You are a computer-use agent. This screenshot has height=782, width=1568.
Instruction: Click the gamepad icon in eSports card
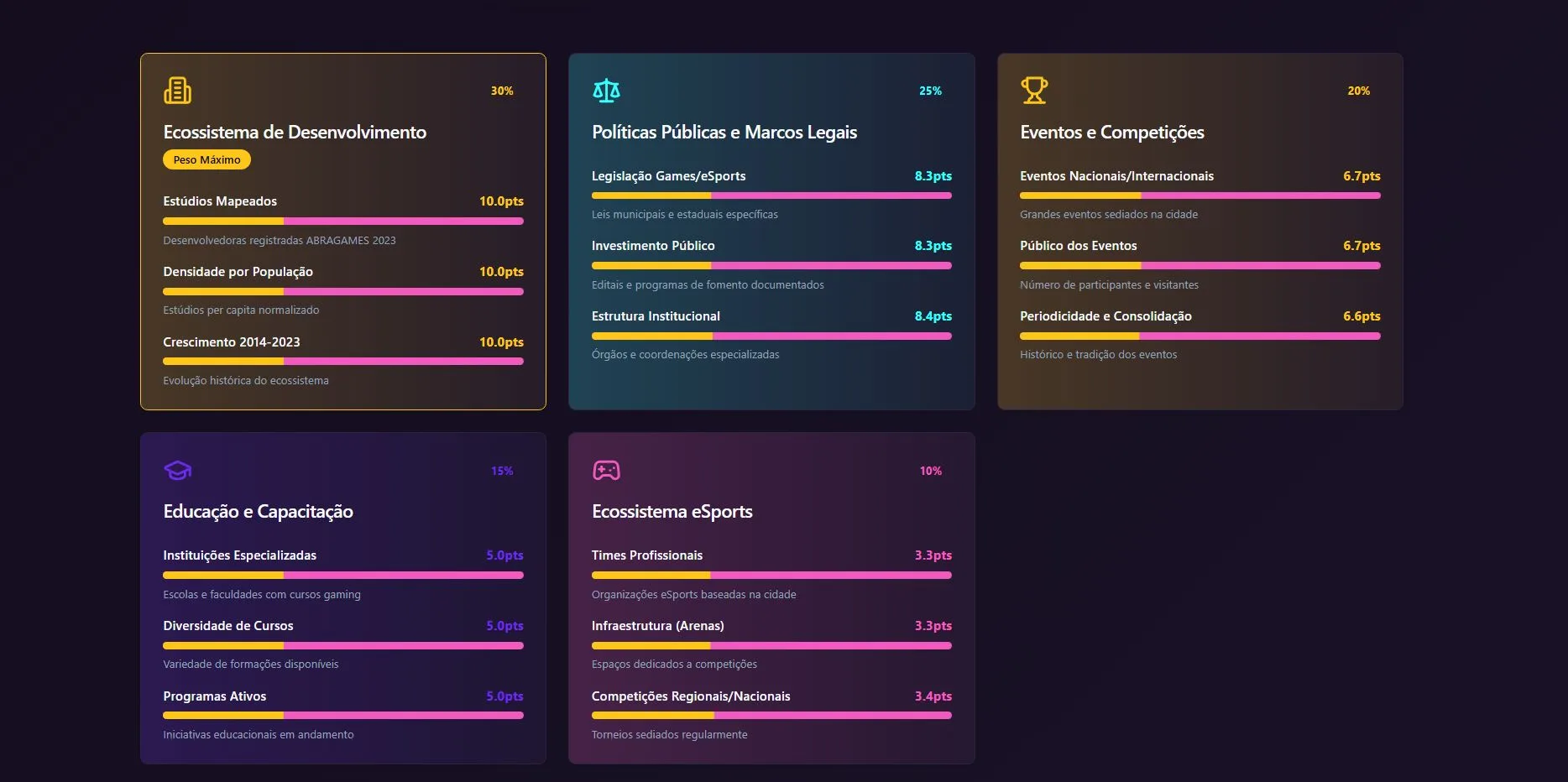point(606,471)
